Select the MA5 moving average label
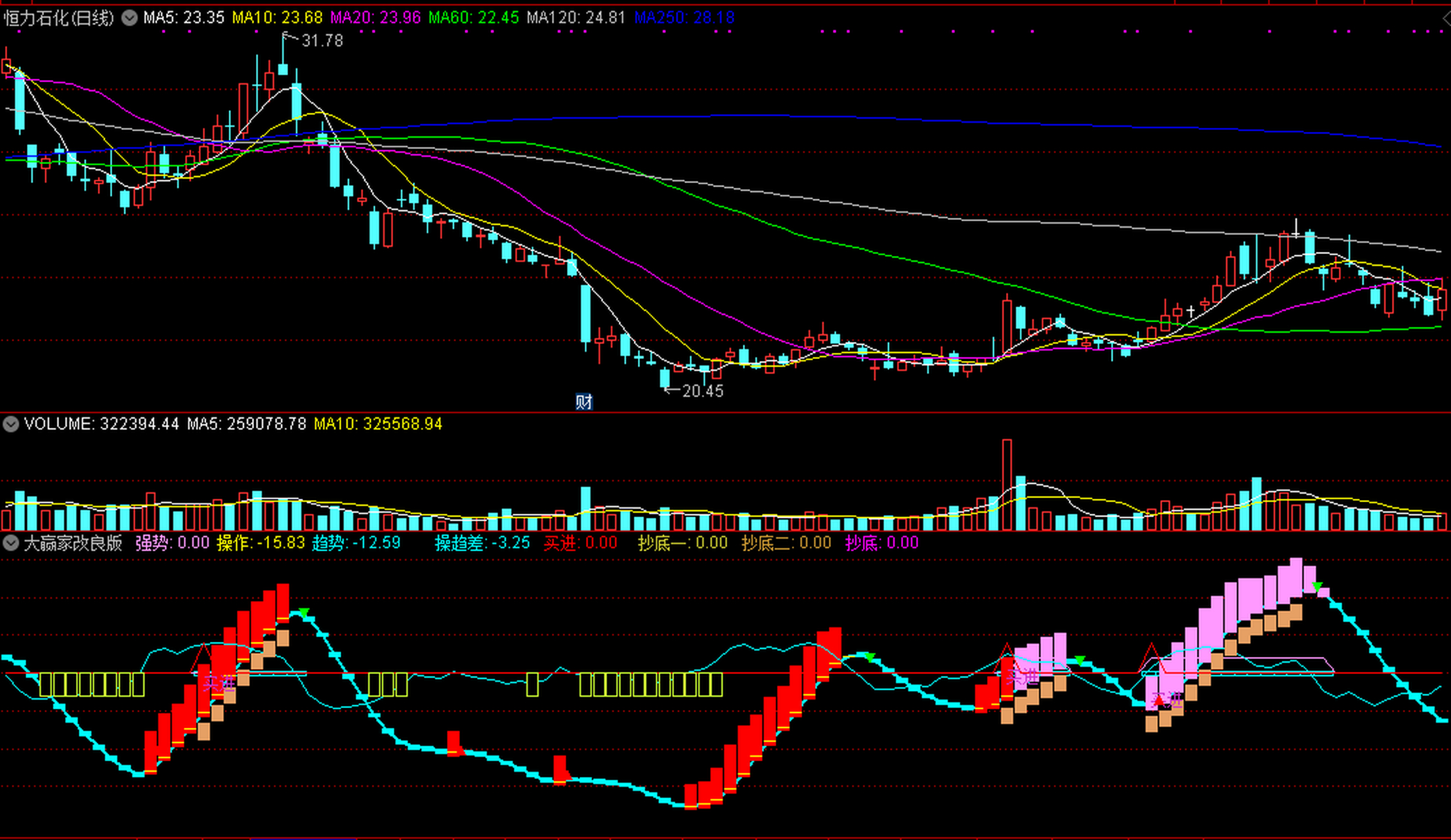The width and height of the screenshot is (1451, 840). (184, 18)
